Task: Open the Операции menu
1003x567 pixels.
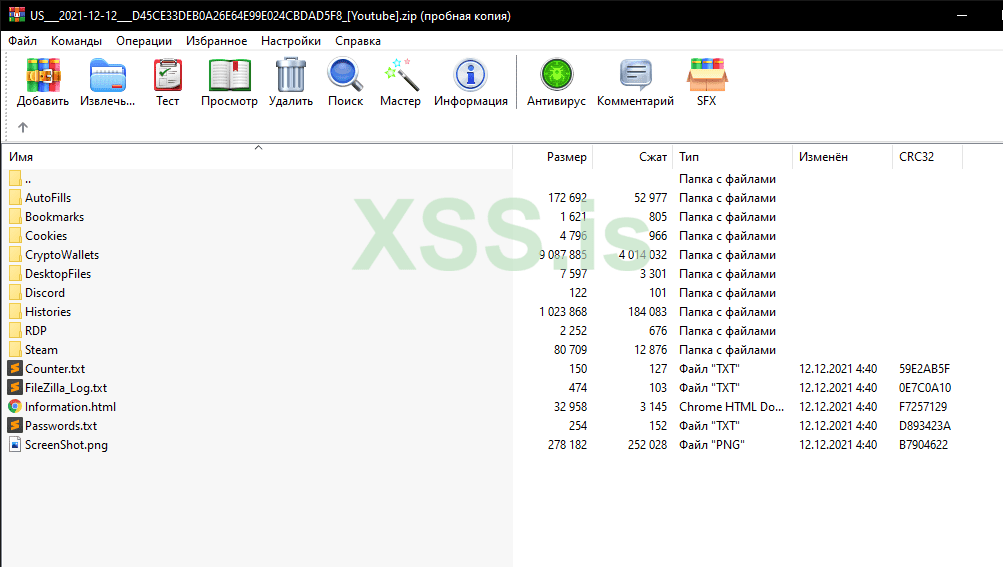Action: [x=144, y=41]
